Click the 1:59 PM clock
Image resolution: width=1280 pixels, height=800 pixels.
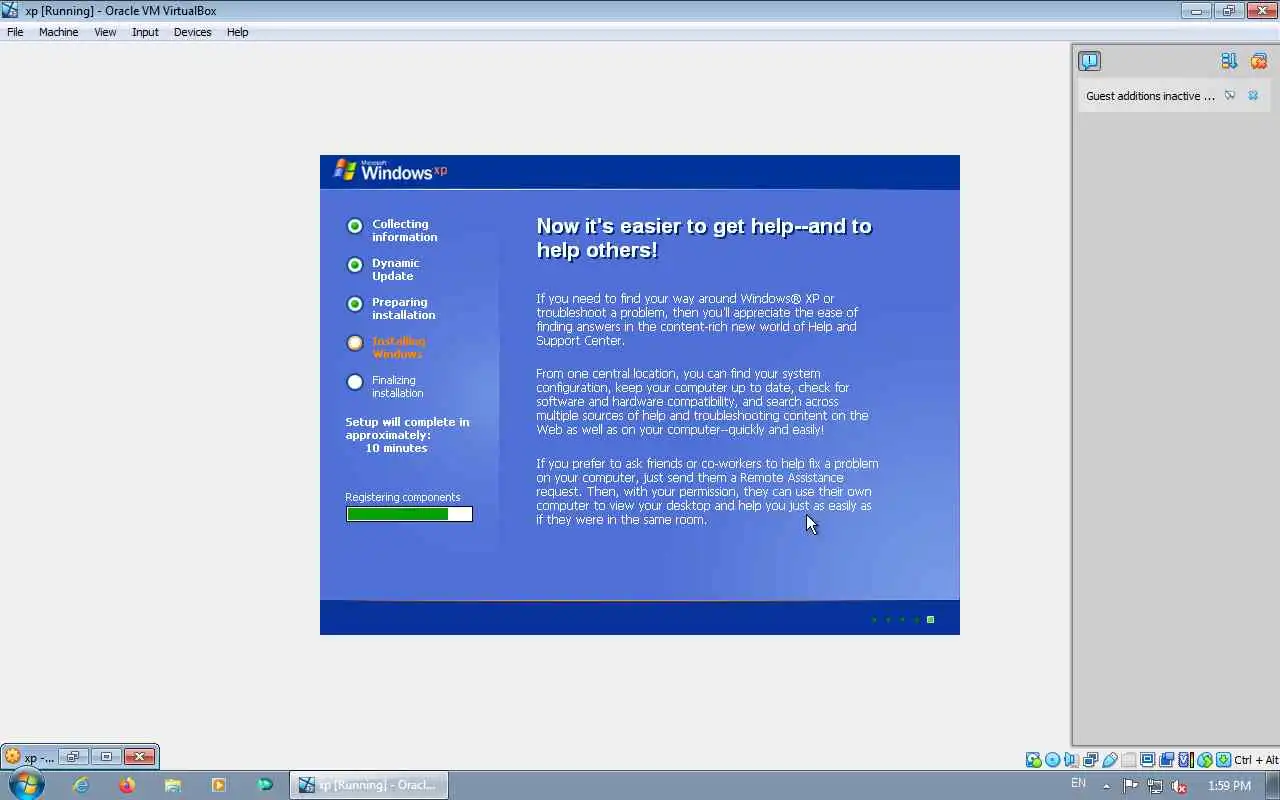point(1229,786)
